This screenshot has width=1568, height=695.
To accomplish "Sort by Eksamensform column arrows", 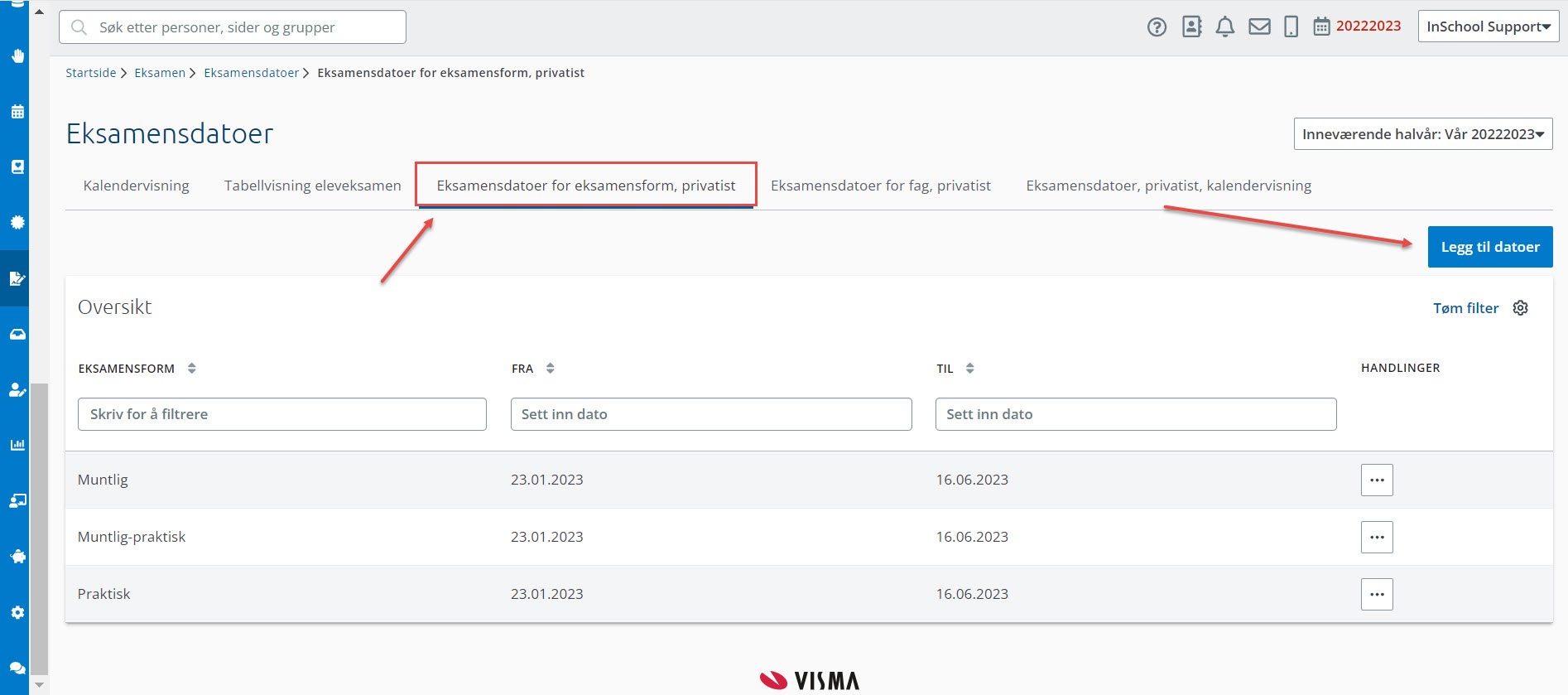I will point(191,369).
